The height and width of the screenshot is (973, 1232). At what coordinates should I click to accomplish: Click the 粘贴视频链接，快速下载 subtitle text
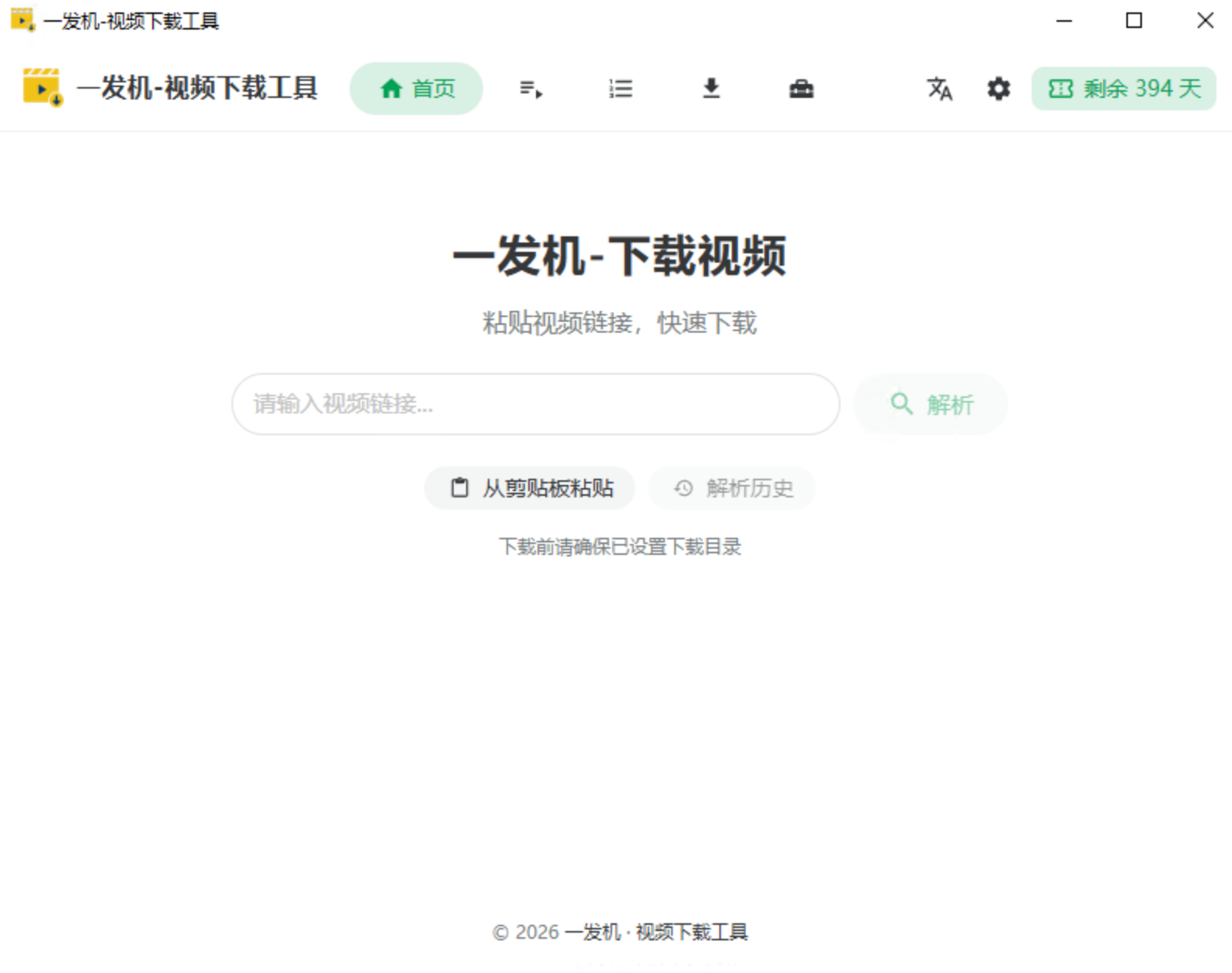(619, 323)
